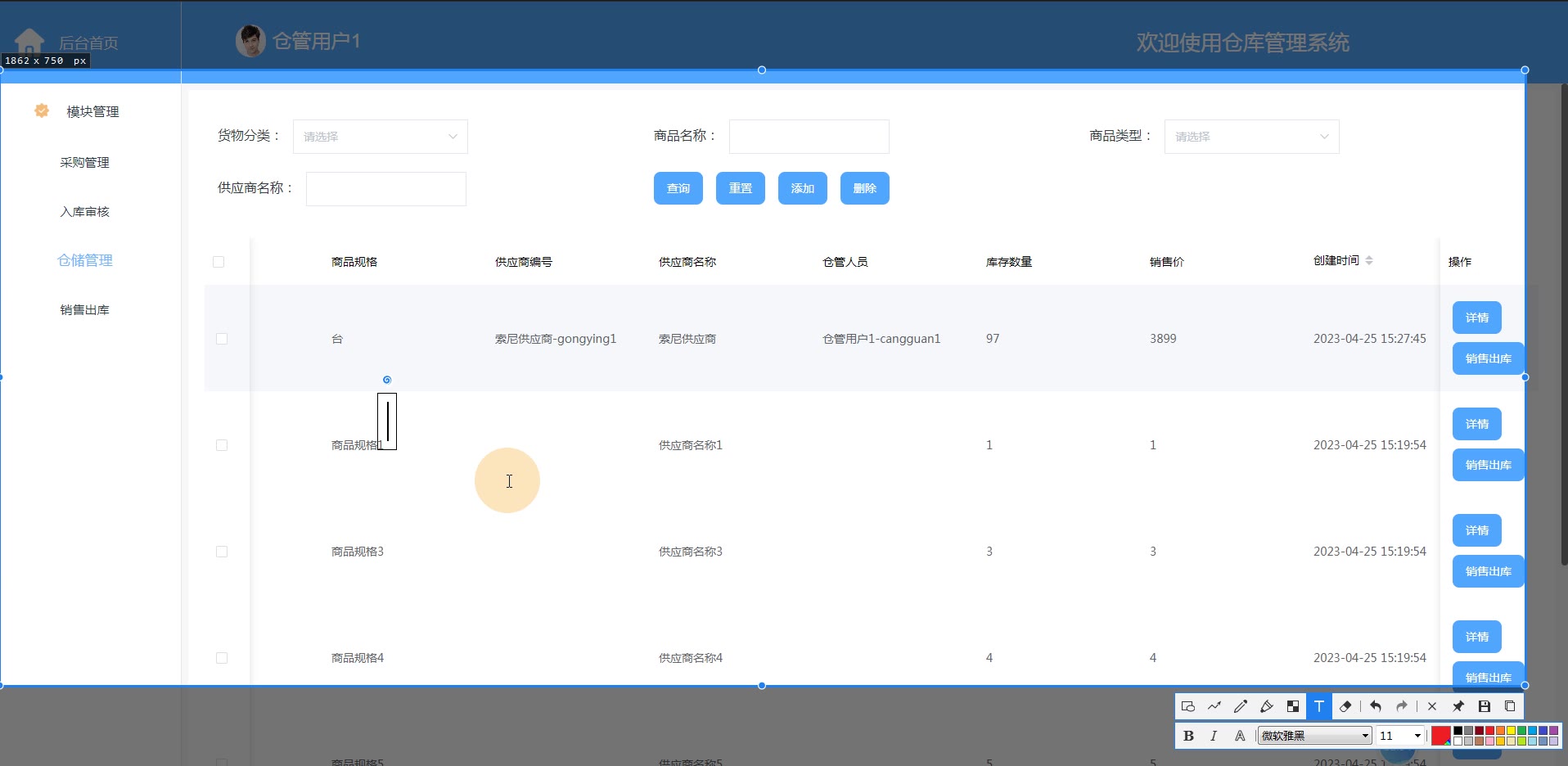The image size is (1568, 766).
Task: Pick the white color swatch
Action: [1458, 741]
